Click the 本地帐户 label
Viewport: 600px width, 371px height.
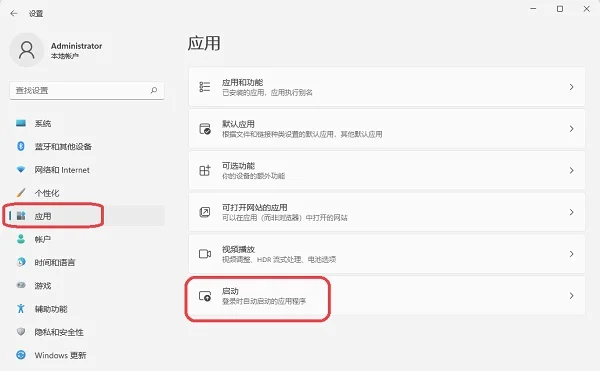coord(65,56)
